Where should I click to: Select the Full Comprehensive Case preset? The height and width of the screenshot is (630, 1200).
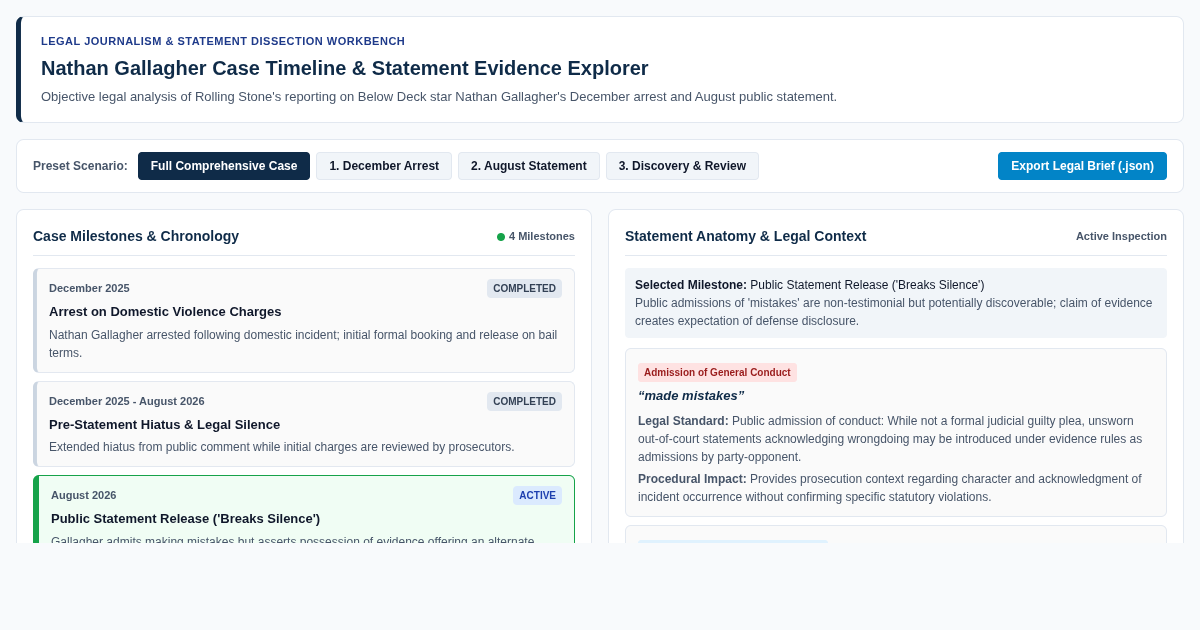pyautogui.click(x=224, y=166)
